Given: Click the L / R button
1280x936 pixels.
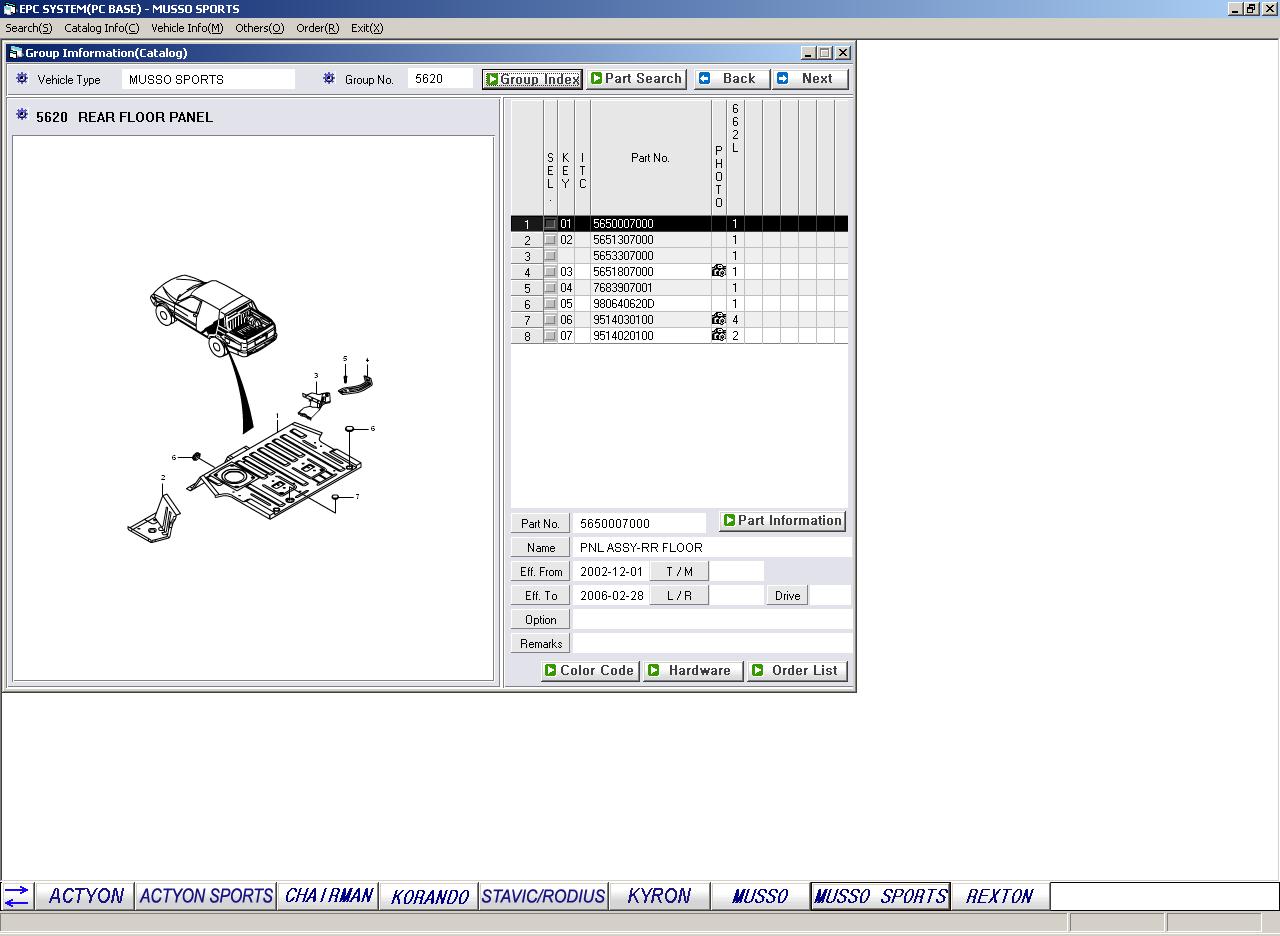Looking at the screenshot, I should pyautogui.click(x=679, y=596).
